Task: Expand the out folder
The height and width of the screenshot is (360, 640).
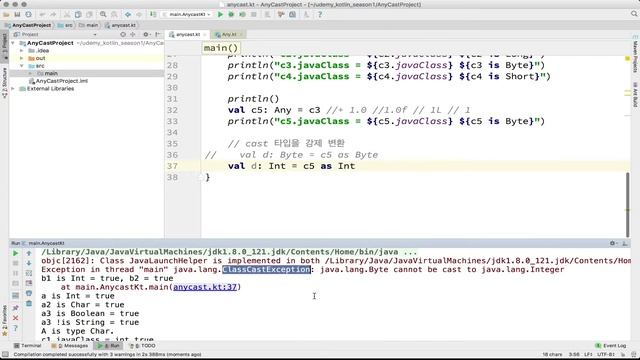Action: click(x=22, y=58)
